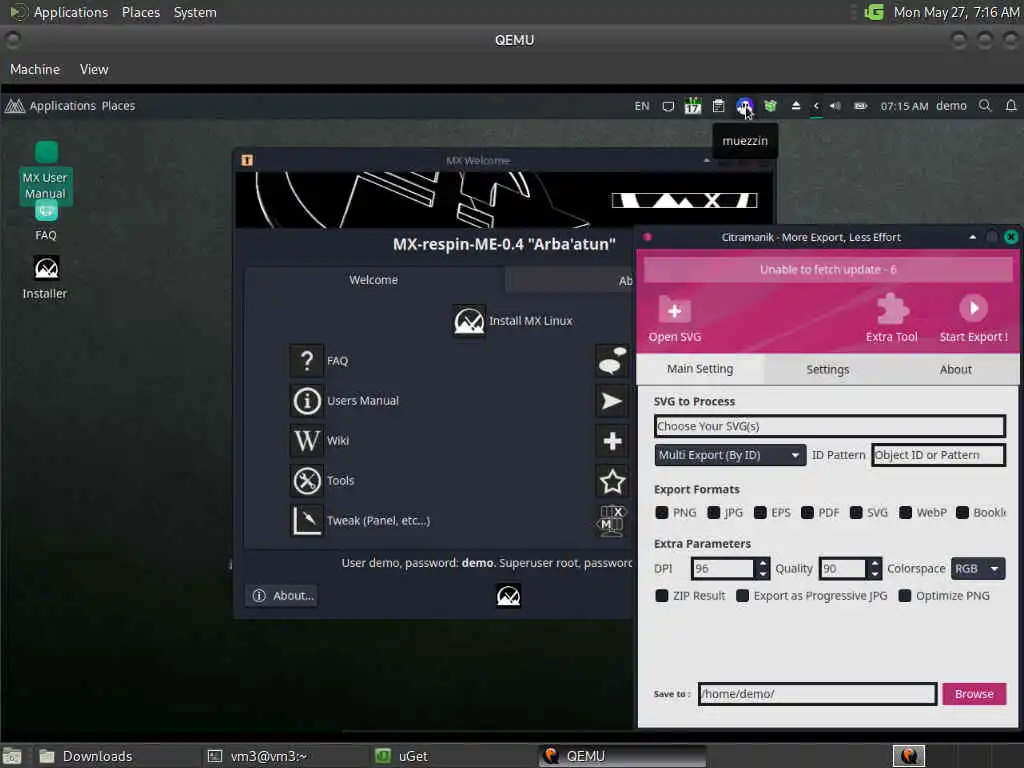The width and height of the screenshot is (1024, 768).
Task: Open the Extra Tool puzzle icon
Action: 892,308
